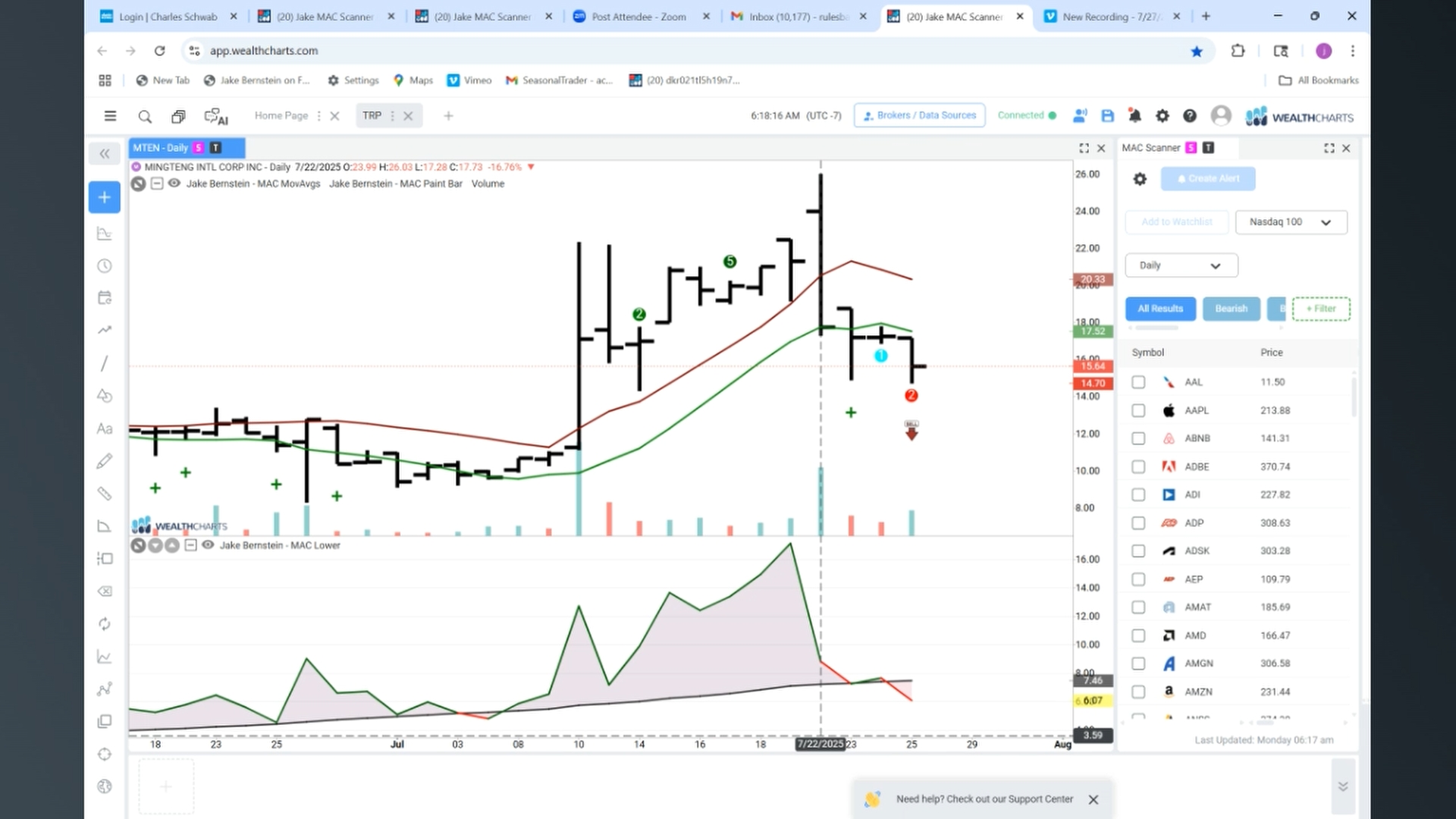Open Home Page tab options menu
The height and width of the screenshot is (819, 1456).
(x=318, y=116)
